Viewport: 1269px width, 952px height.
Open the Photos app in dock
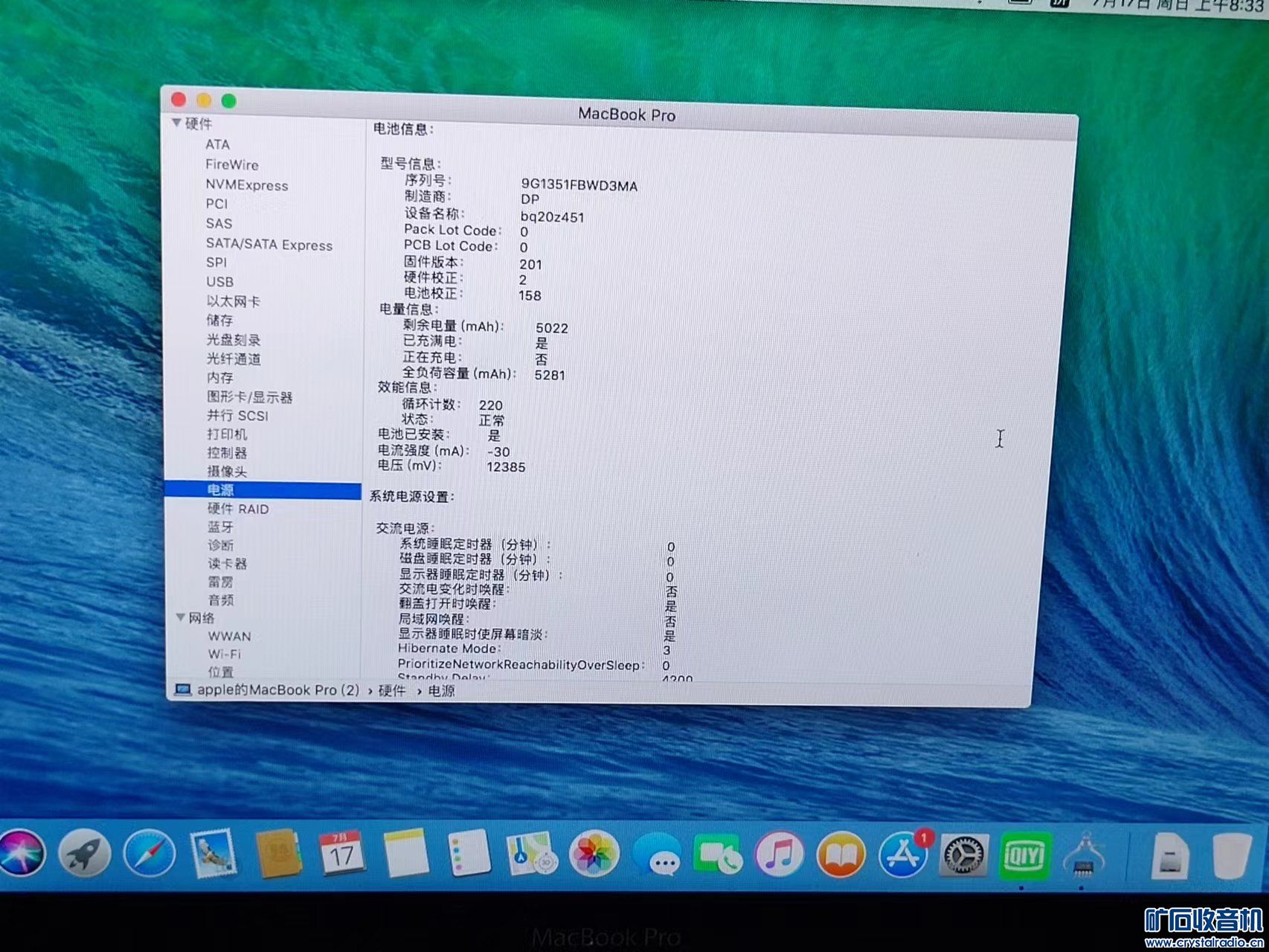pyautogui.click(x=594, y=854)
